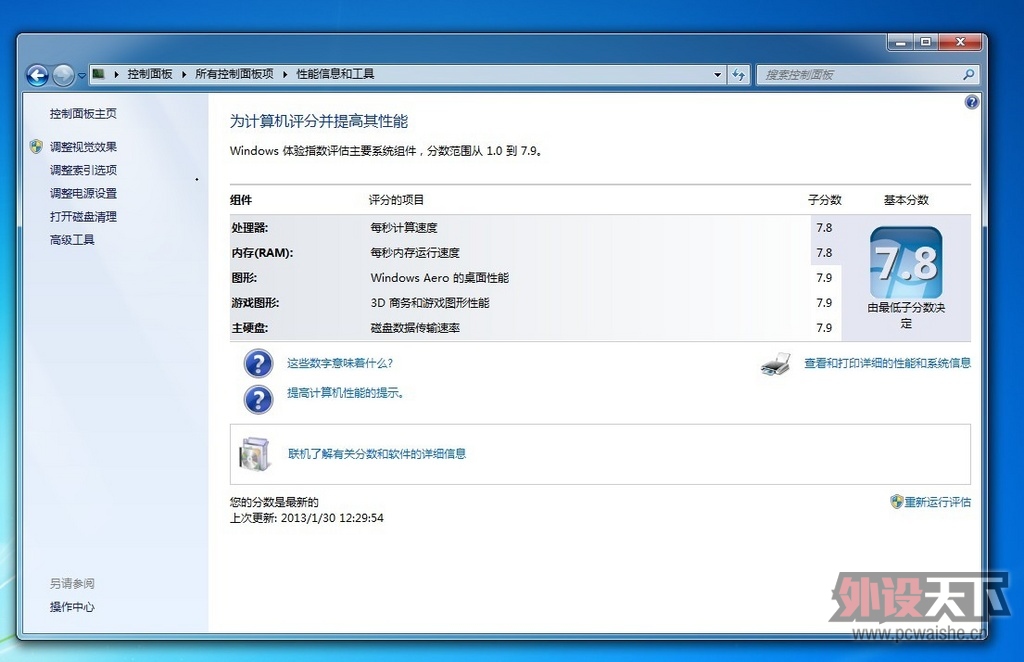Select the 控制面板 breadcrumb
The height and width of the screenshot is (662, 1024).
coord(150,74)
